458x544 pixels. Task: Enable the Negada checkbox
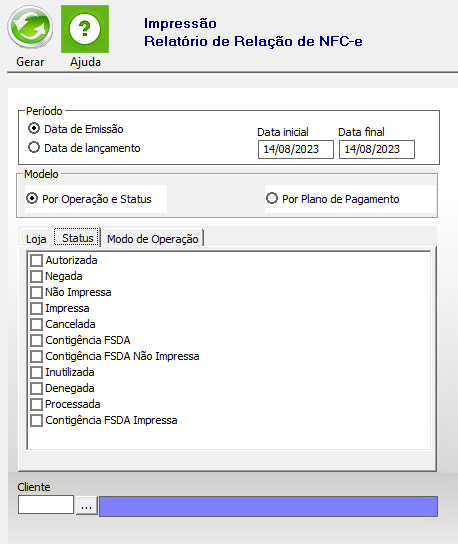point(36,276)
